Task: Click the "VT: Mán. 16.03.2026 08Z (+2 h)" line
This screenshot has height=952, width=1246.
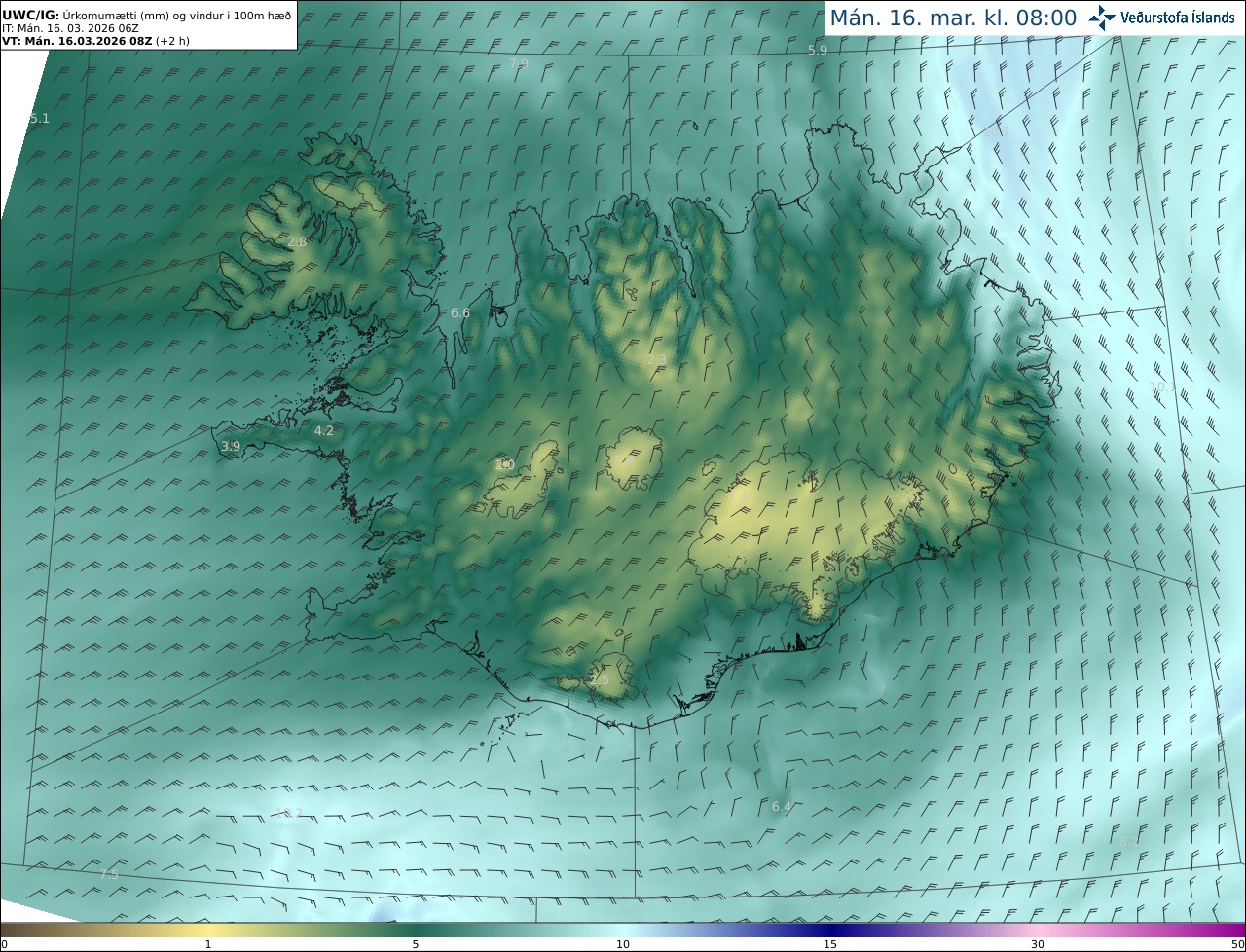Action: click(95, 41)
